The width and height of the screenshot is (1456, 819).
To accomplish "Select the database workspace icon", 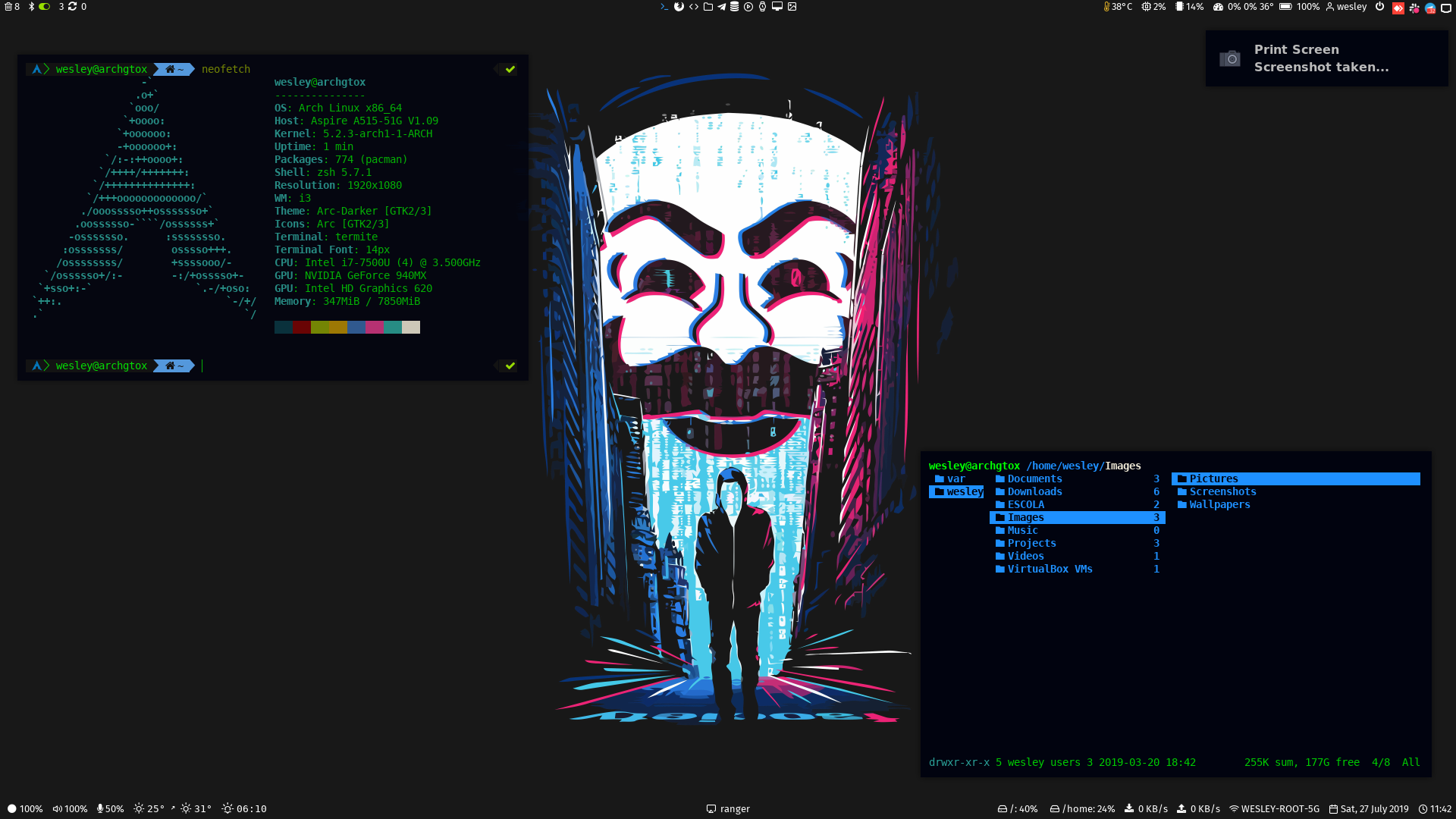I will (734, 7).
